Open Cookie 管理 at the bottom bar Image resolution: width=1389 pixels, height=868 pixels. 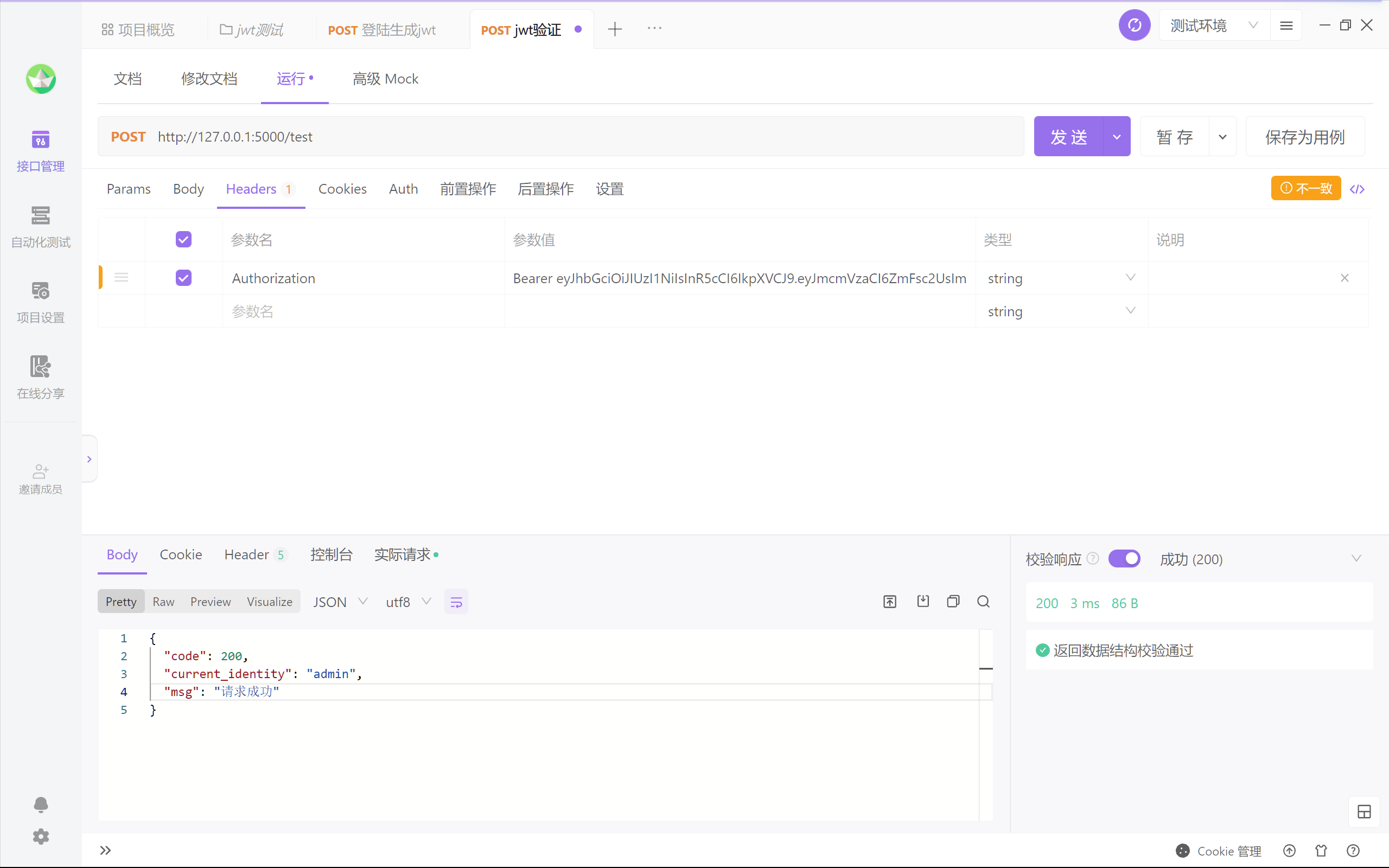click(x=1219, y=851)
